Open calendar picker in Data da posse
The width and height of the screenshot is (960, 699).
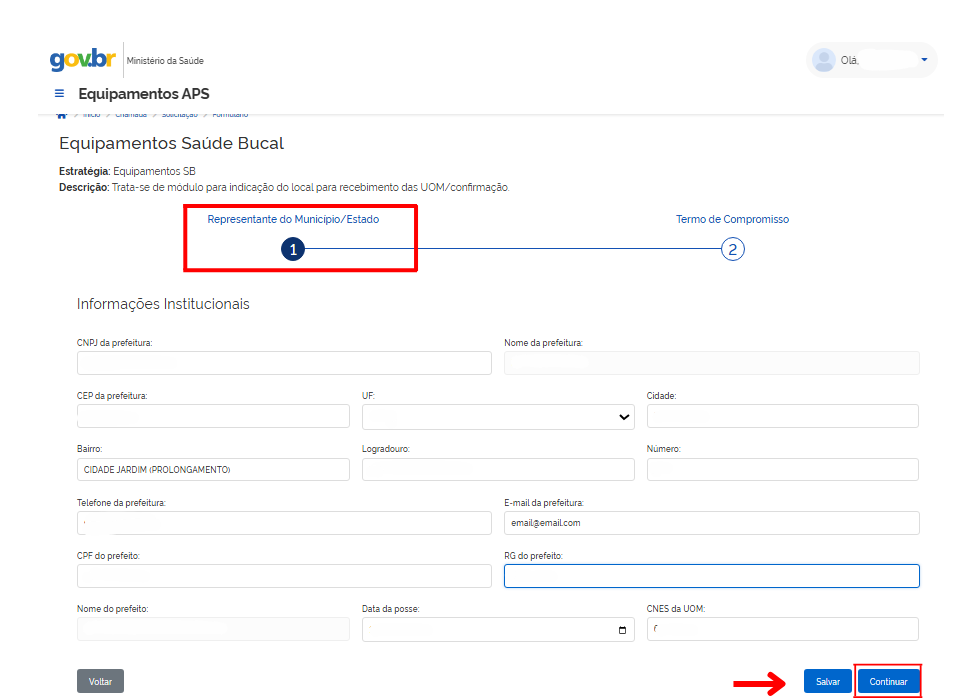pyautogui.click(x=622, y=630)
